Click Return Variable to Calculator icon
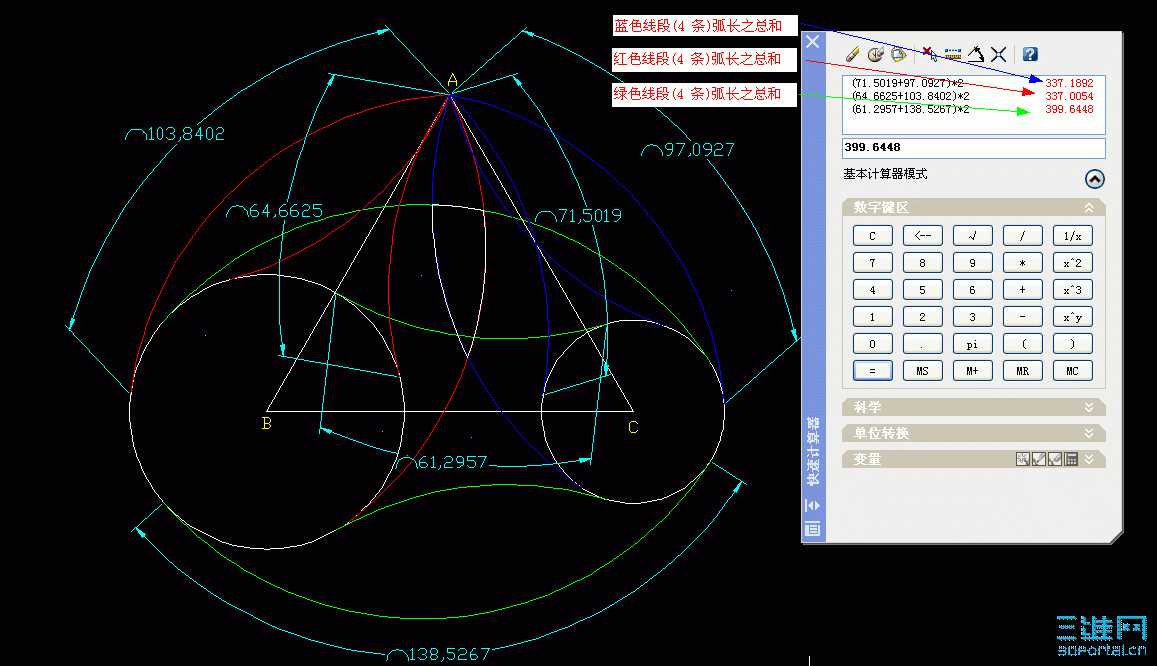This screenshot has width=1157, height=666. point(1071,459)
